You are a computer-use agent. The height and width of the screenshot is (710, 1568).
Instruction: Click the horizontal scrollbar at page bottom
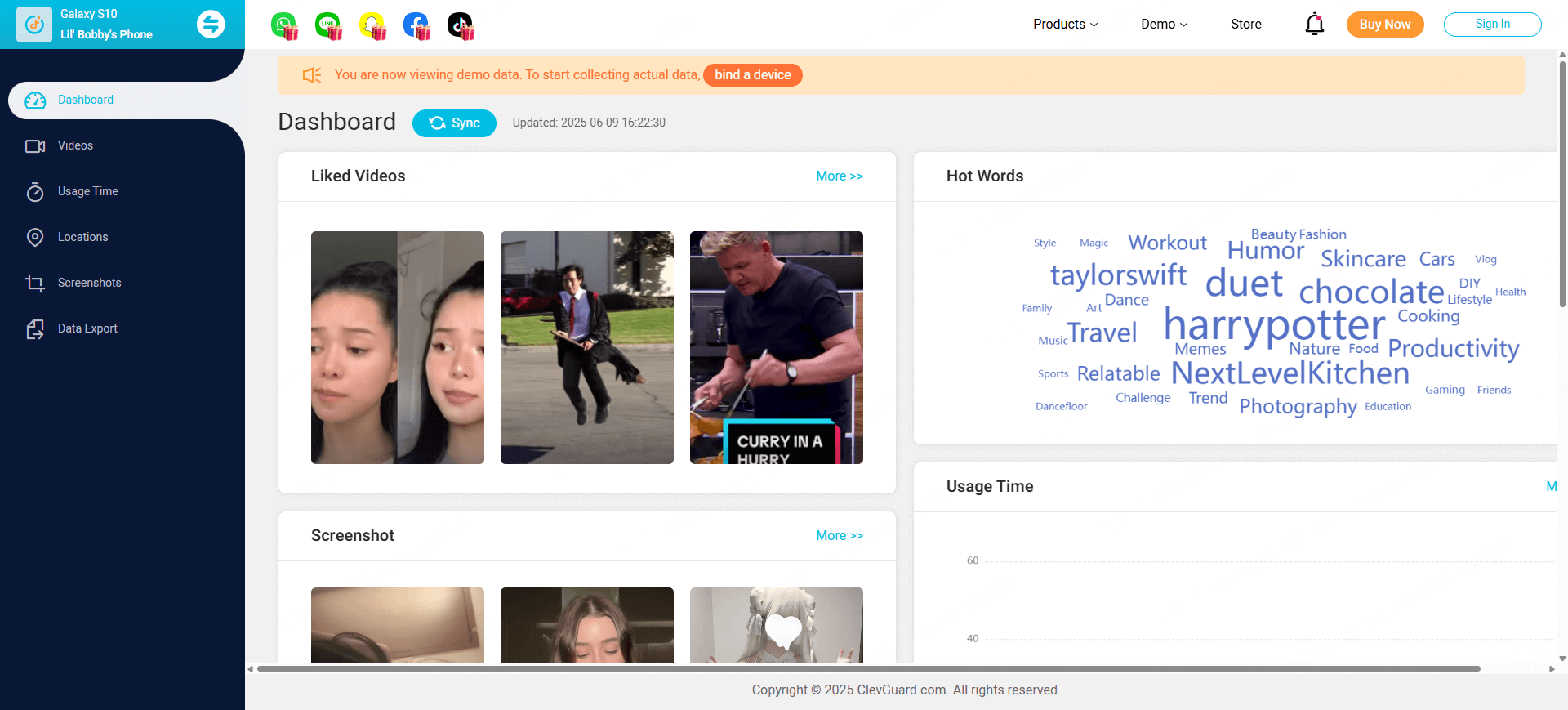868,668
